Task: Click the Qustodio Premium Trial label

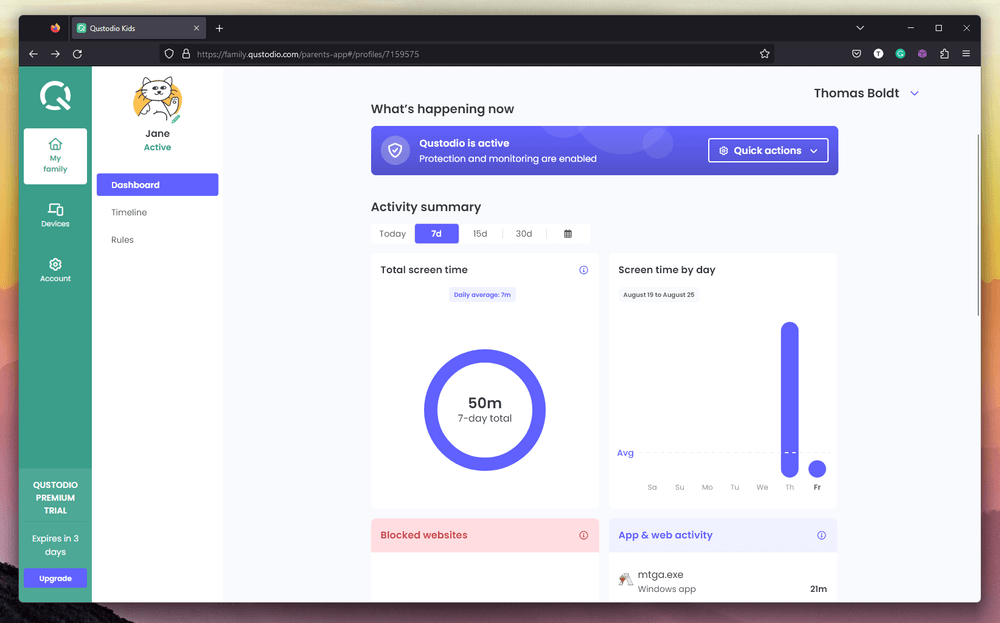Action: (x=55, y=497)
